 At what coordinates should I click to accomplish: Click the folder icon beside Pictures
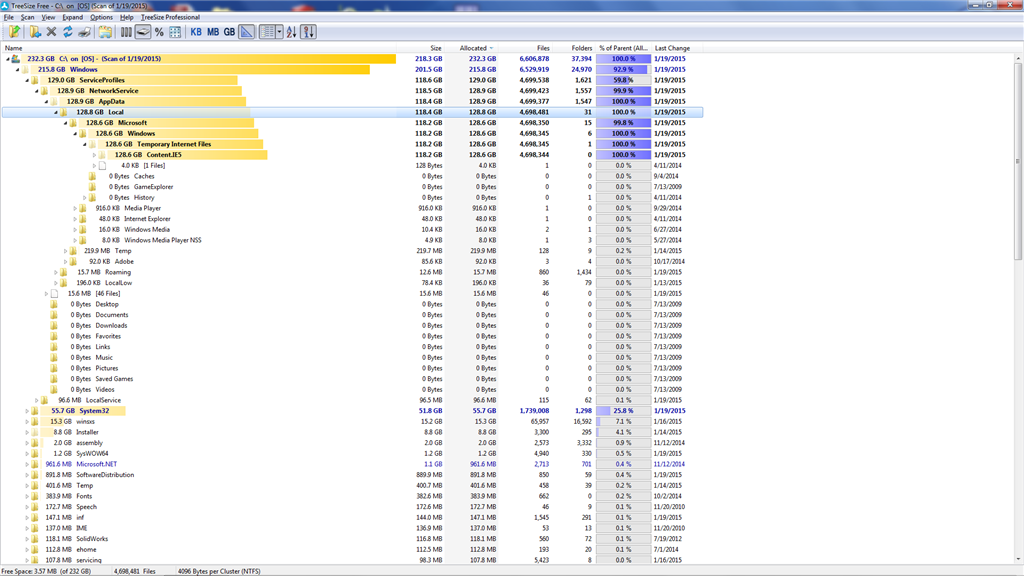pos(54,368)
